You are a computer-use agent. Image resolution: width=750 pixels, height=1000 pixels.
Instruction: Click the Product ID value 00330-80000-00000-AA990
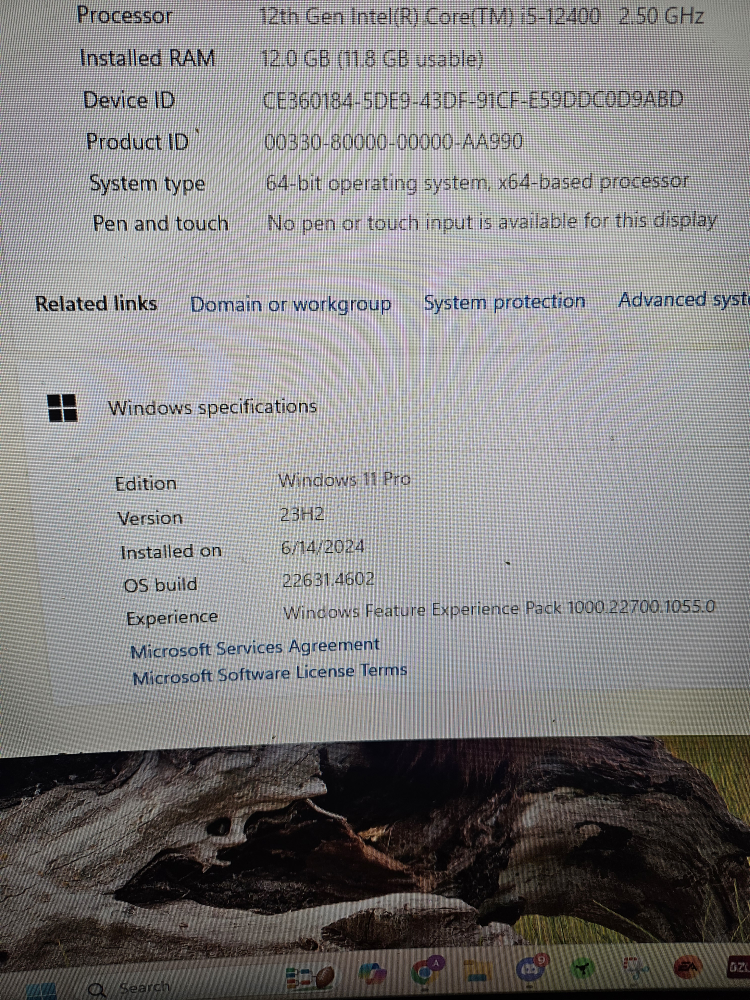393,142
